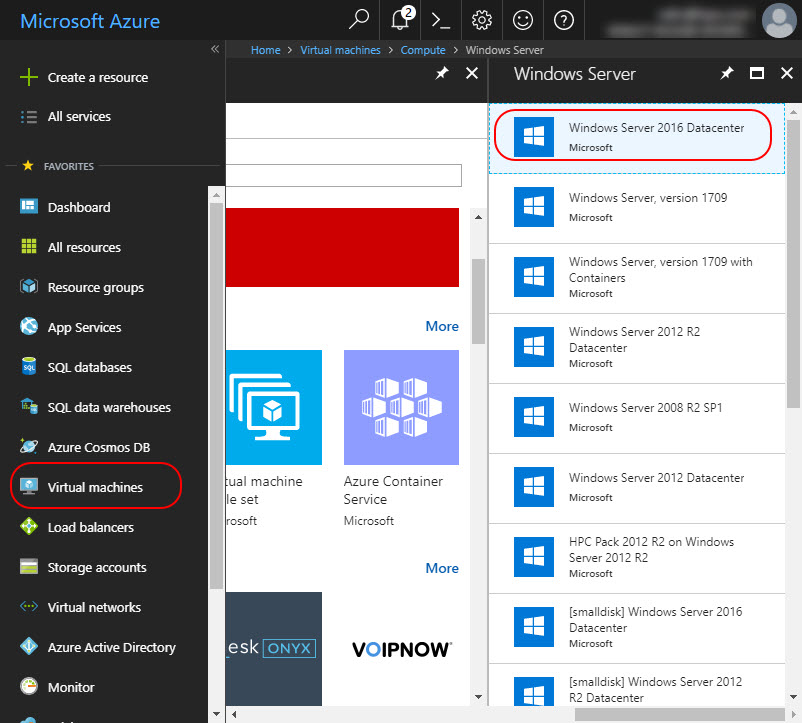Click the Azure Cosmos DB planet icon

29,446
